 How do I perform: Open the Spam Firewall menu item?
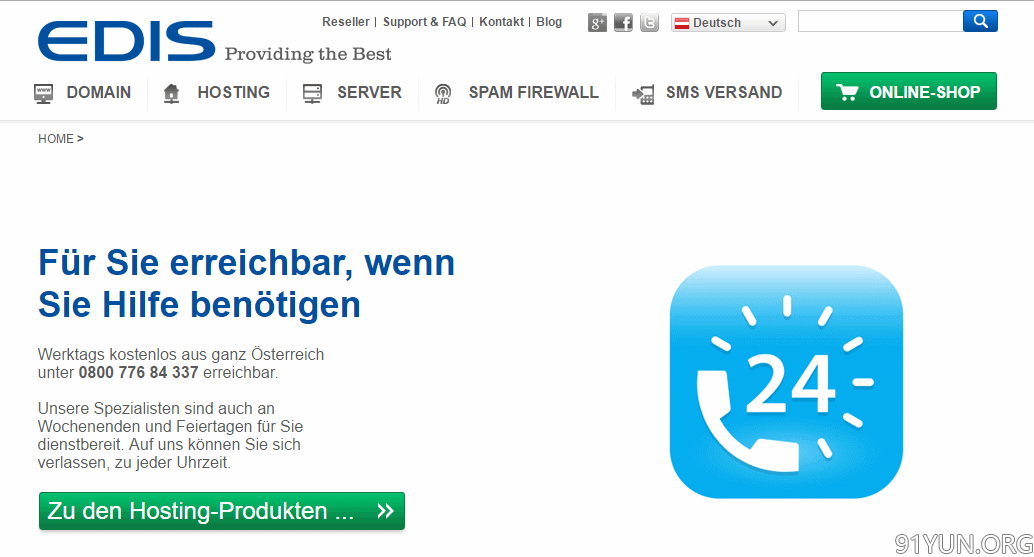533,92
